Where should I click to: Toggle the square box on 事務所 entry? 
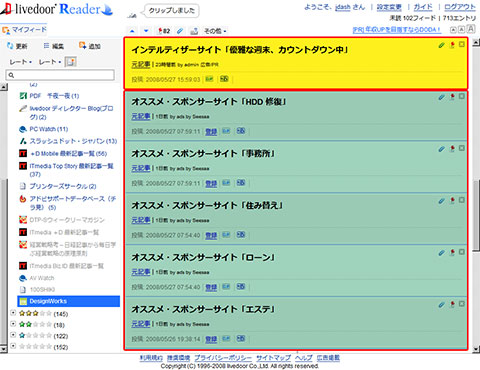462,148
